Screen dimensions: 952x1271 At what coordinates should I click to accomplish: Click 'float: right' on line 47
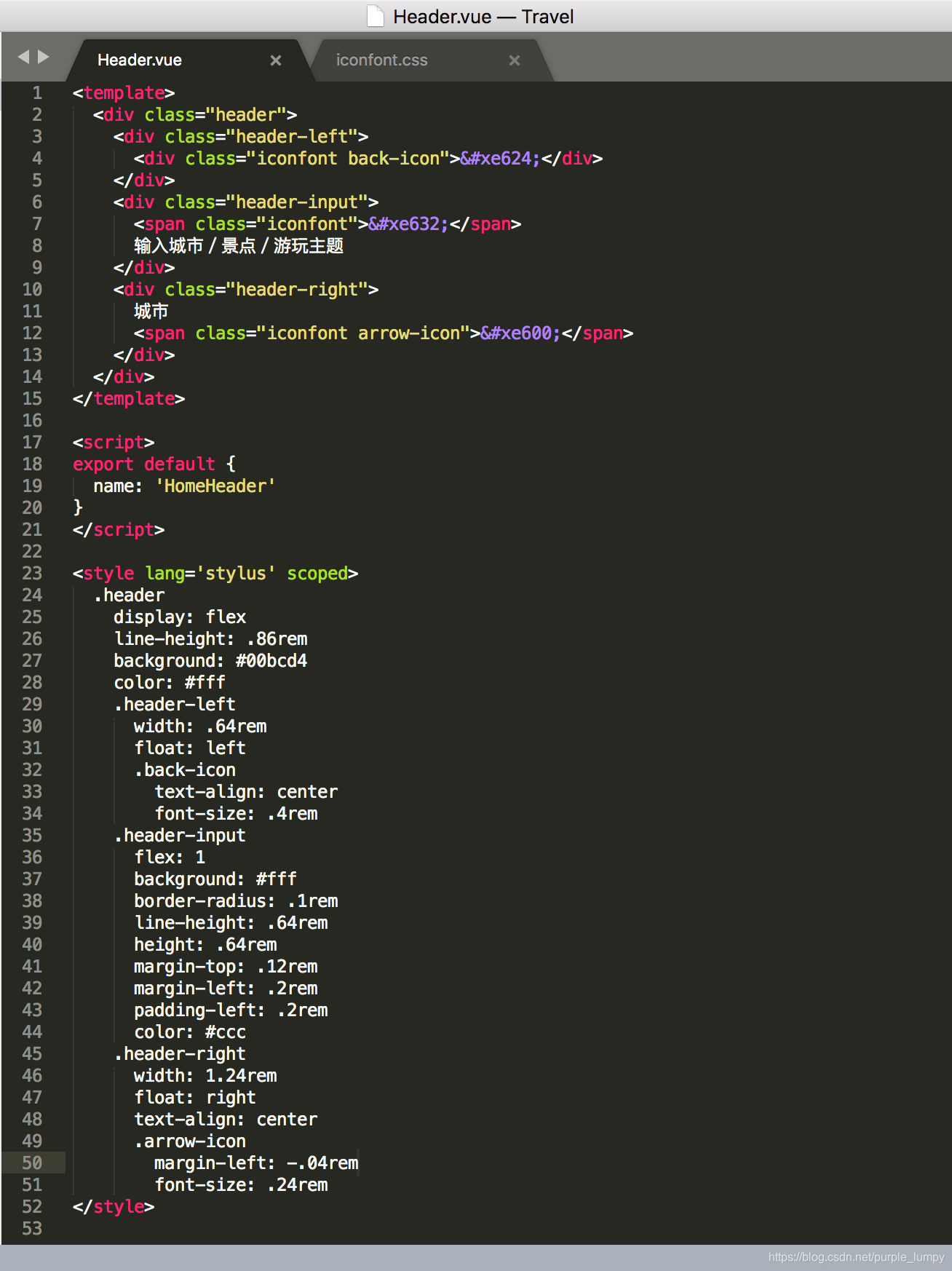click(195, 1098)
